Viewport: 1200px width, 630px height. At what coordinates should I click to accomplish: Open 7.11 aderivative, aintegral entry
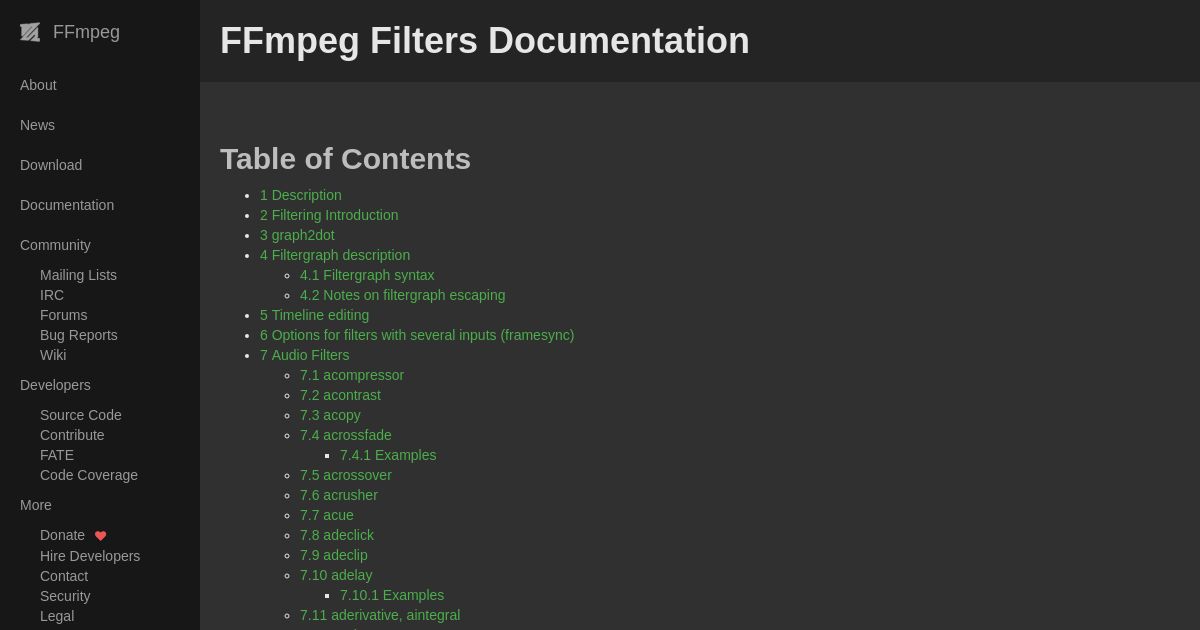click(x=380, y=615)
